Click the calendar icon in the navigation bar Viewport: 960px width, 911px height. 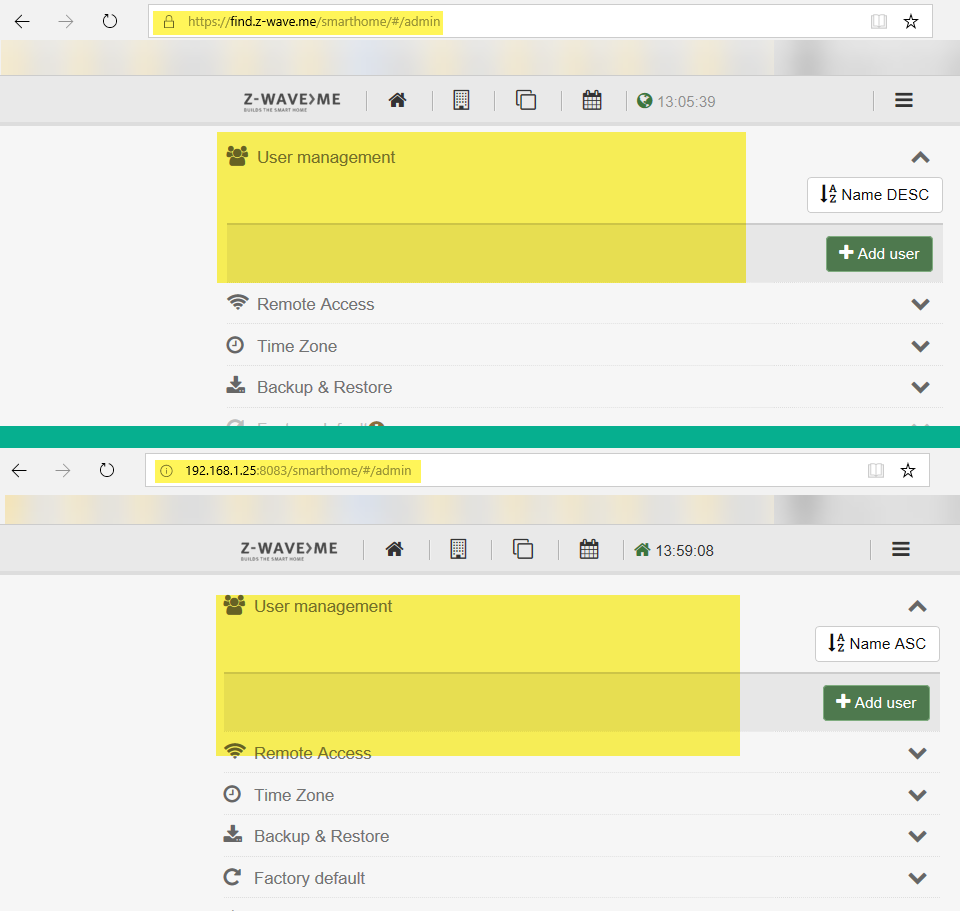pyautogui.click(x=592, y=100)
